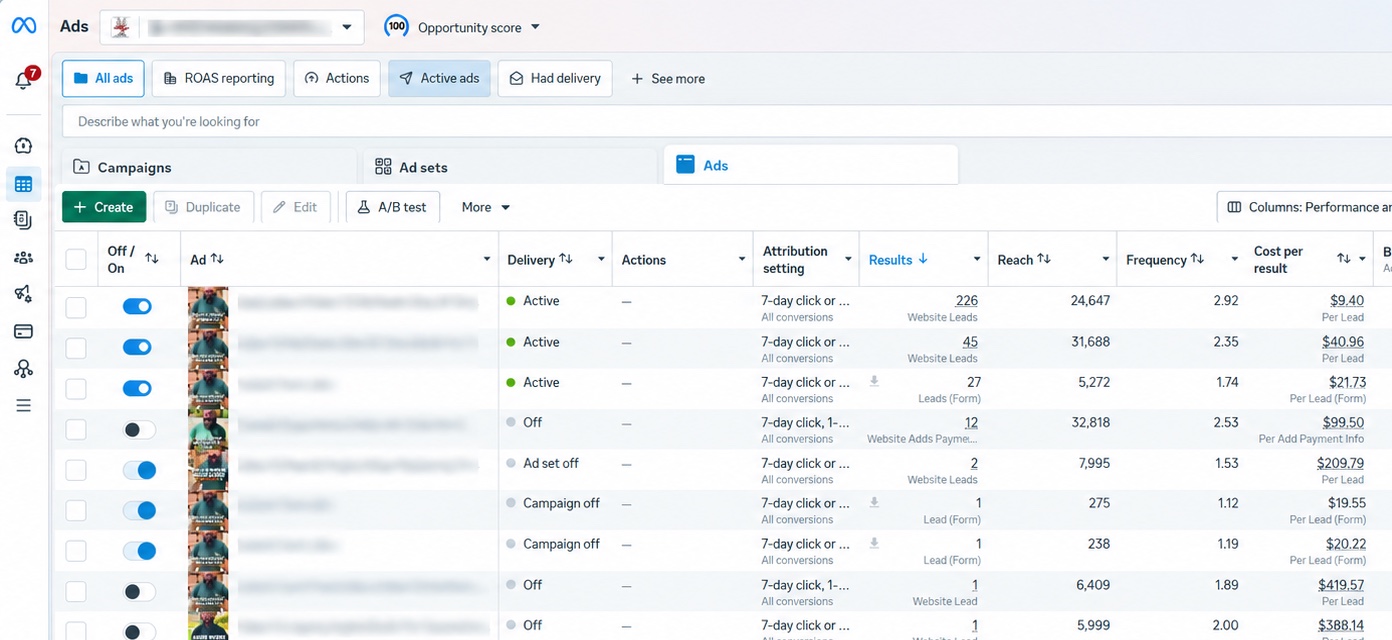Expand the Opportunity score dropdown arrow

click(x=535, y=27)
